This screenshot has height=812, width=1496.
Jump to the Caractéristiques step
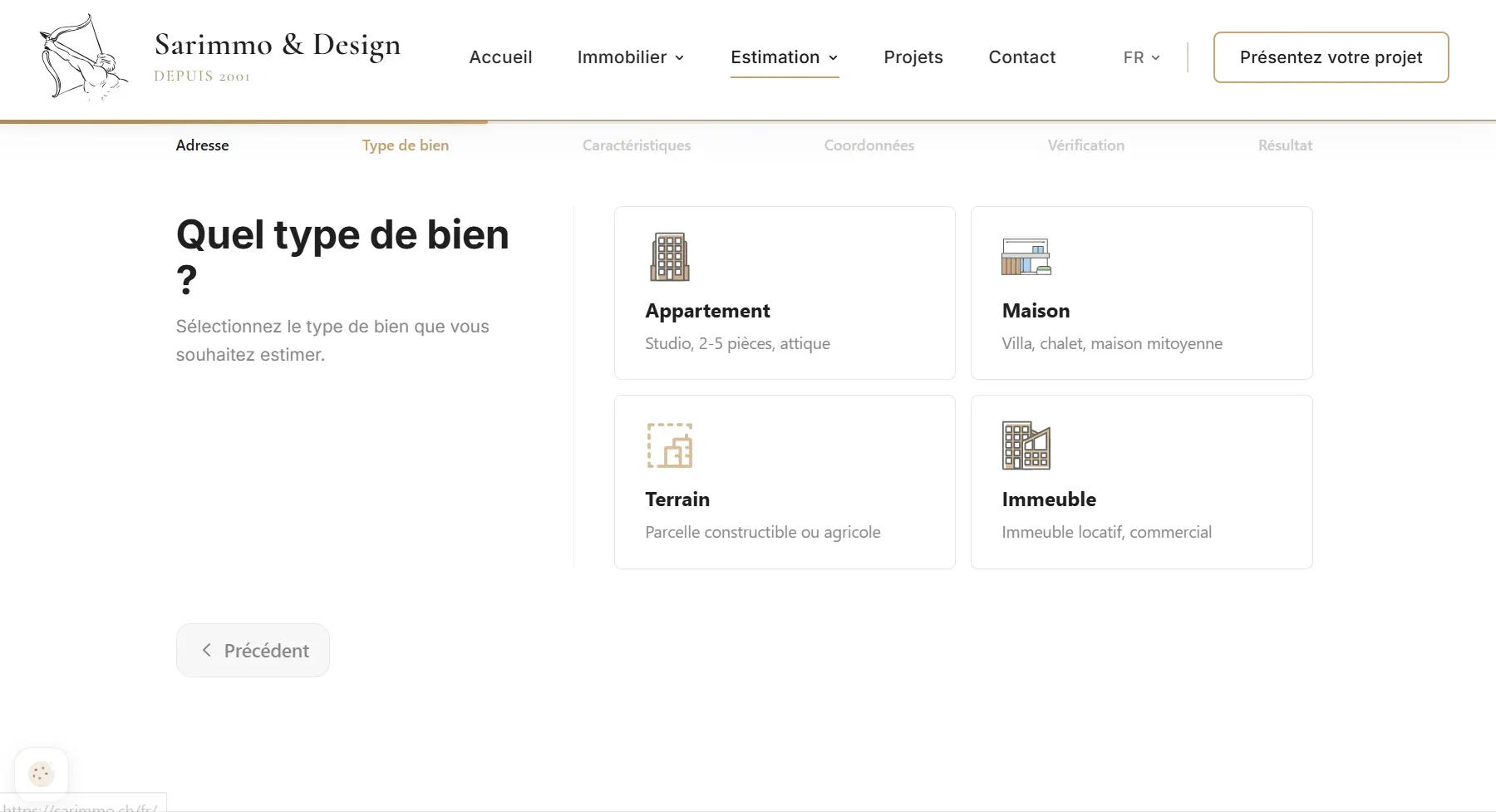coord(637,145)
